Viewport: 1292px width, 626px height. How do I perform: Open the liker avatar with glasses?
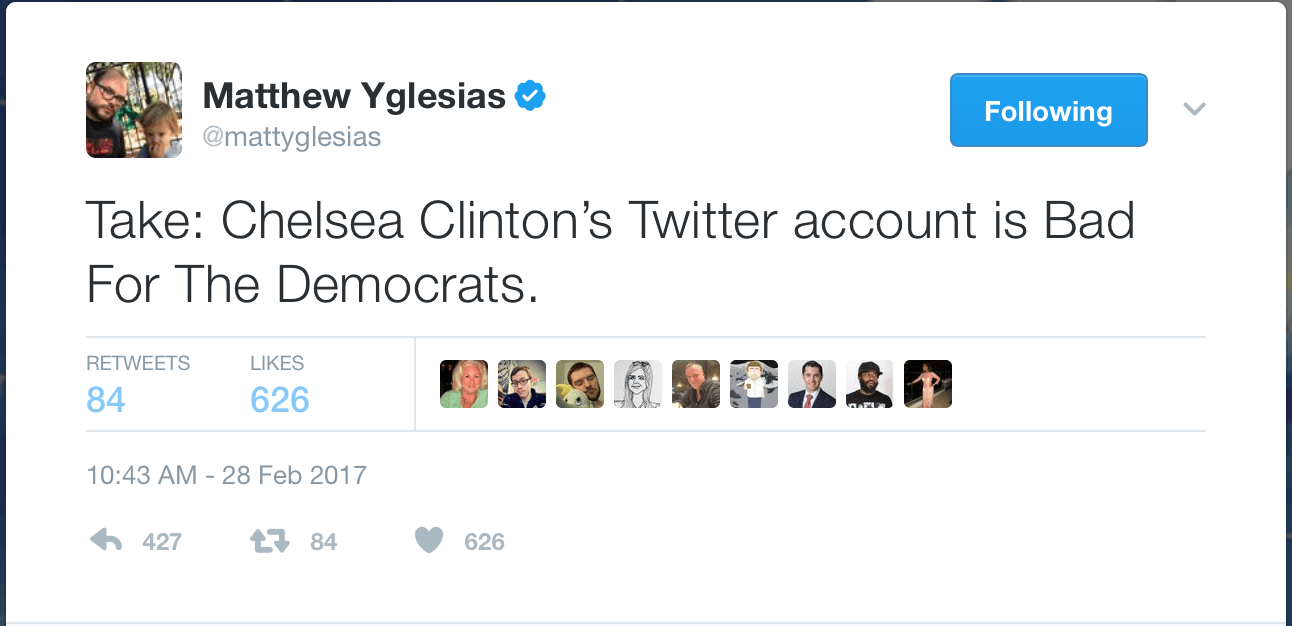click(x=522, y=384)
